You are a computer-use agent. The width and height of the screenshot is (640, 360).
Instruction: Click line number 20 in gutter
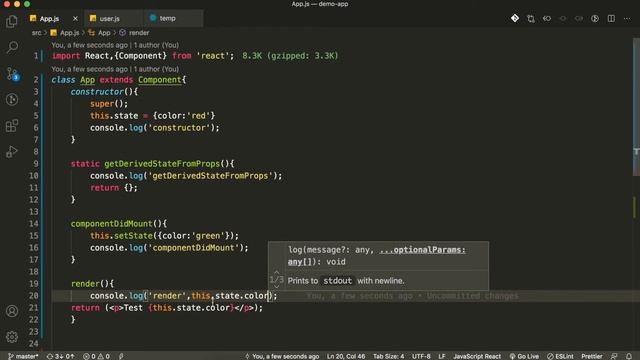[34, 296]
